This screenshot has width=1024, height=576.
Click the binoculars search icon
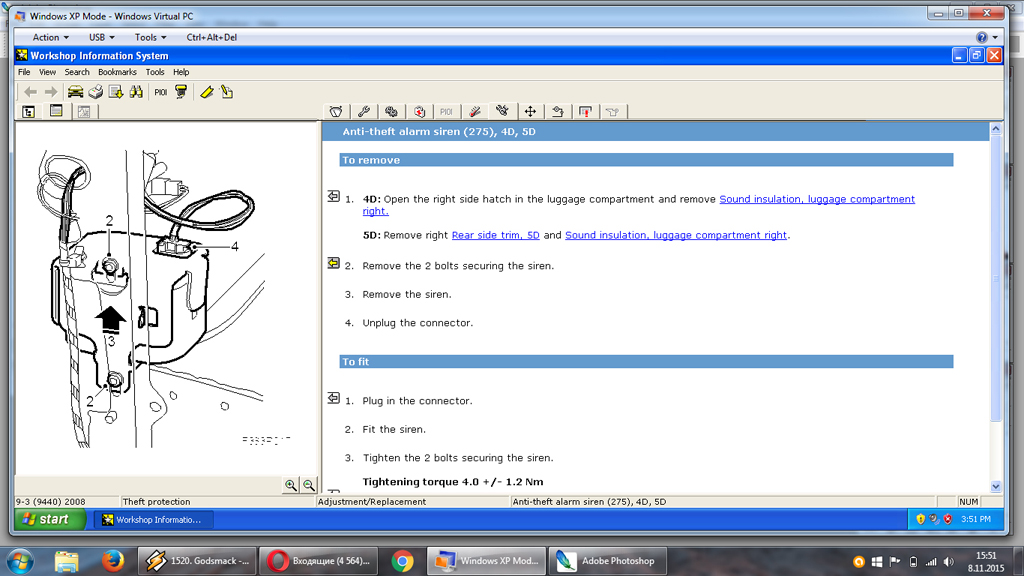click(136, 92)
